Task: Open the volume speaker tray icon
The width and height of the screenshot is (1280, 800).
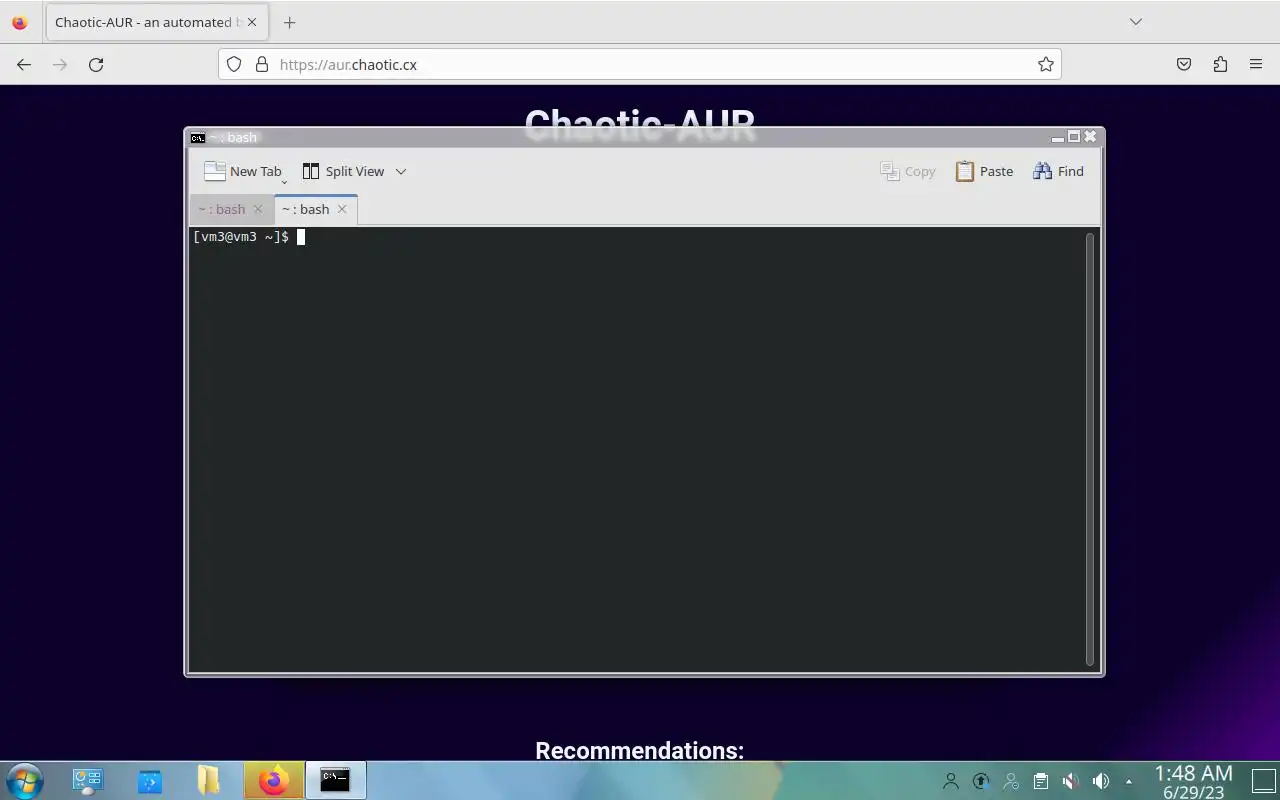Action: 1101,781
